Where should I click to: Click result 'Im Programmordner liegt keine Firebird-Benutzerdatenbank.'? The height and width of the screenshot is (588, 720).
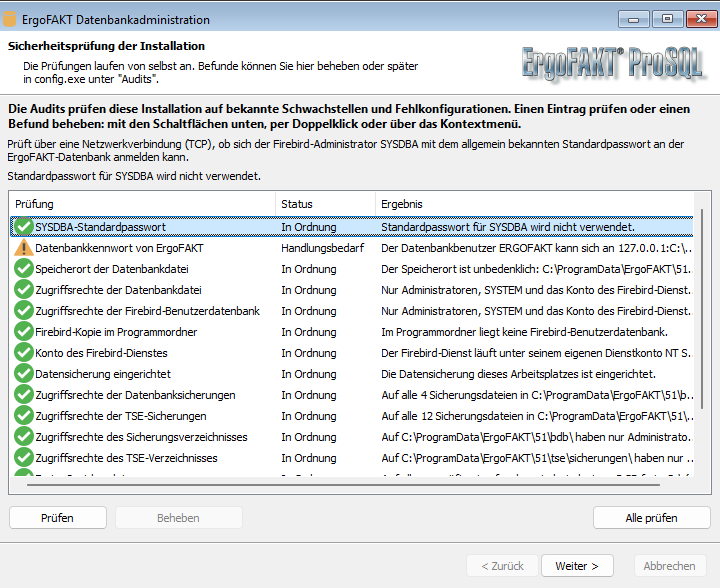click(524, 332)
